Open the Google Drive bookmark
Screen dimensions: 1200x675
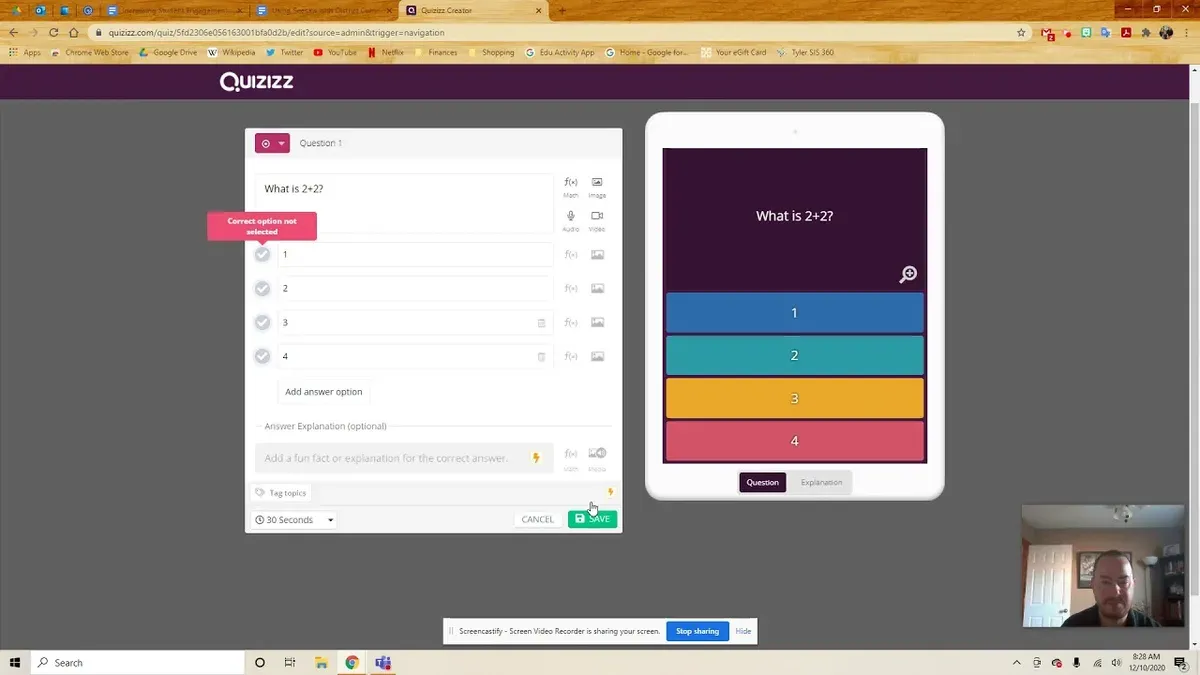click(x=168, y=52)
